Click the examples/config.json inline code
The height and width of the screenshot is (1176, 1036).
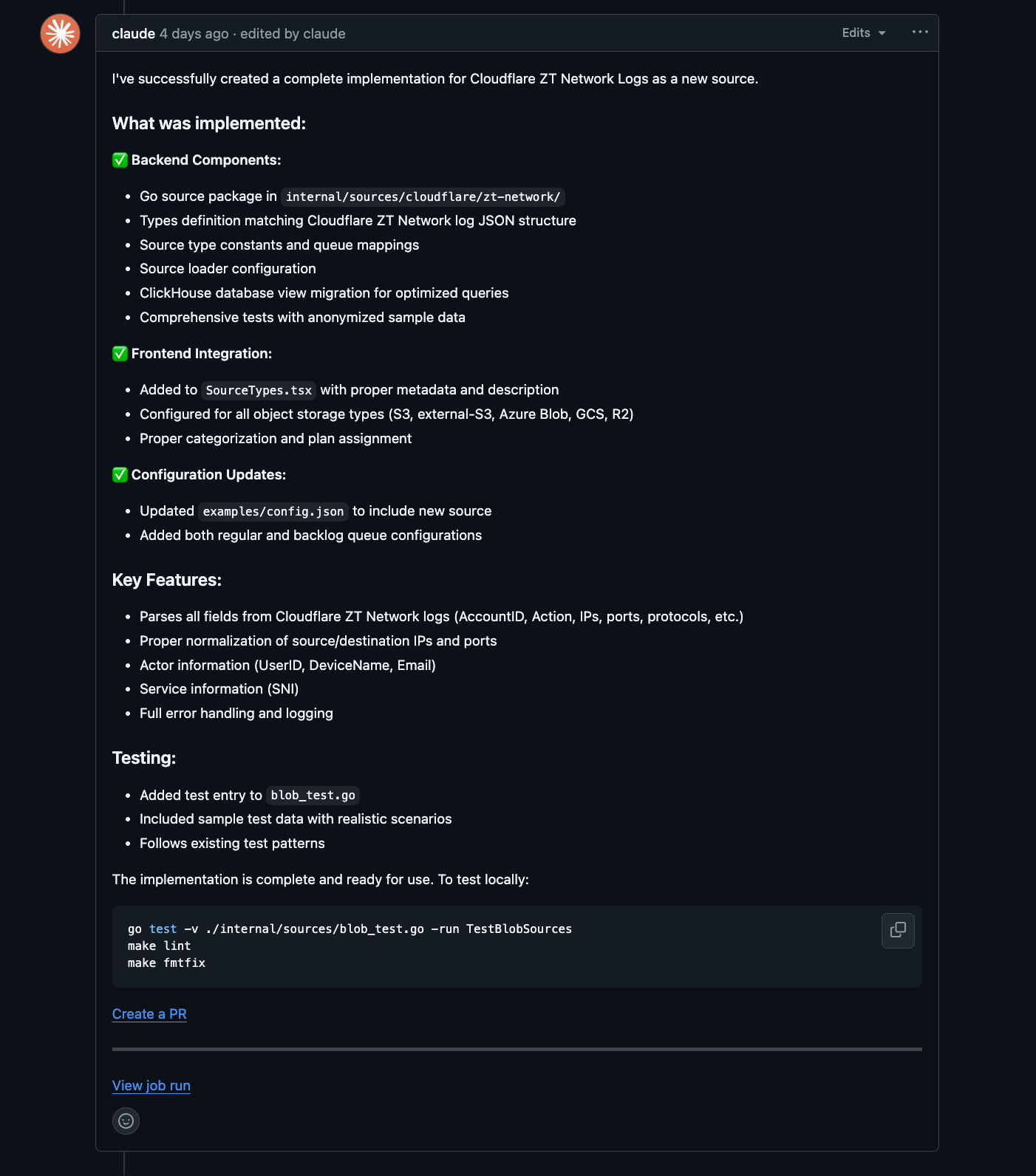[x=273, y=512]
